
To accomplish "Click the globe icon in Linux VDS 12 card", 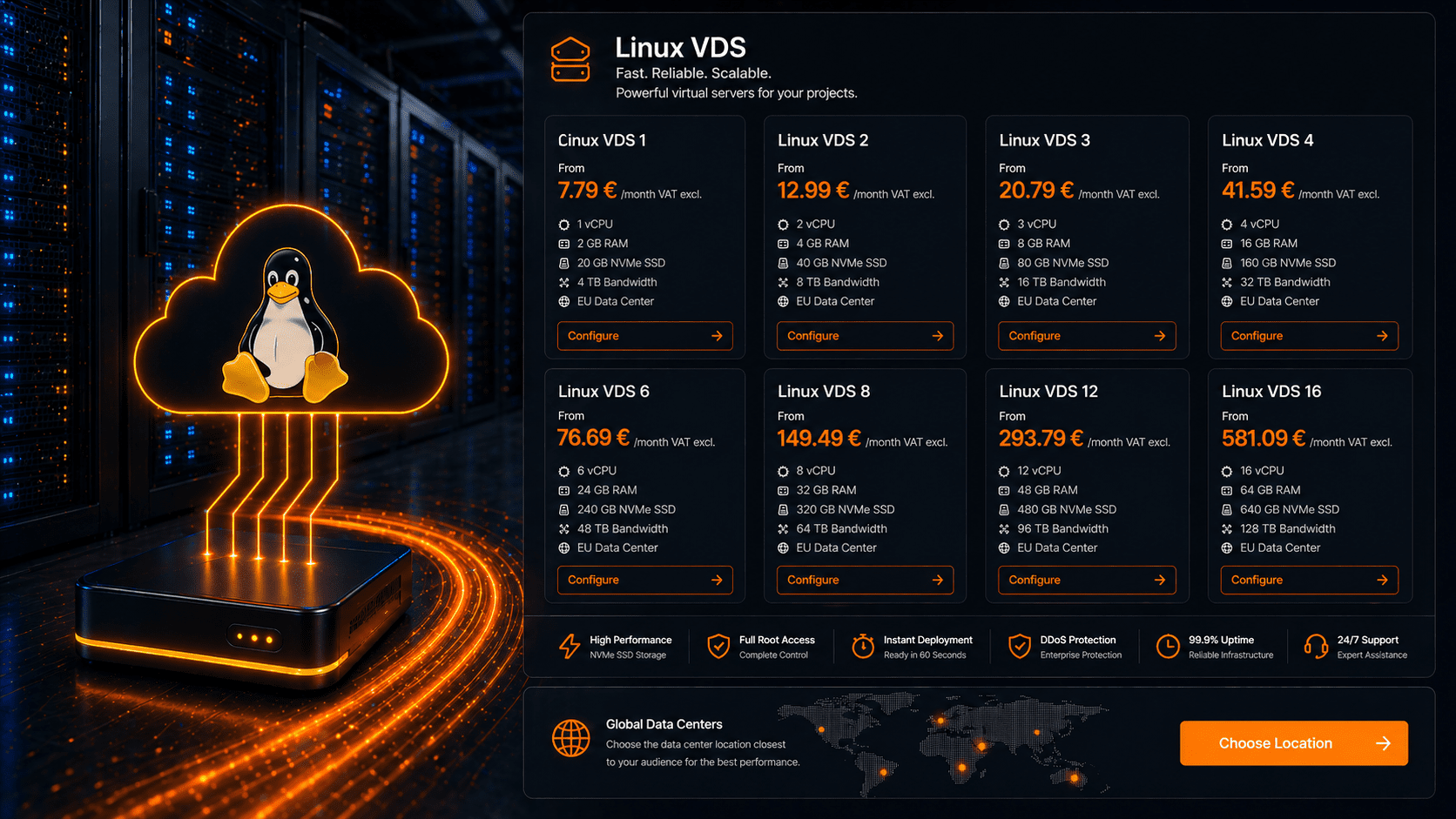I will click(1004, 547).
